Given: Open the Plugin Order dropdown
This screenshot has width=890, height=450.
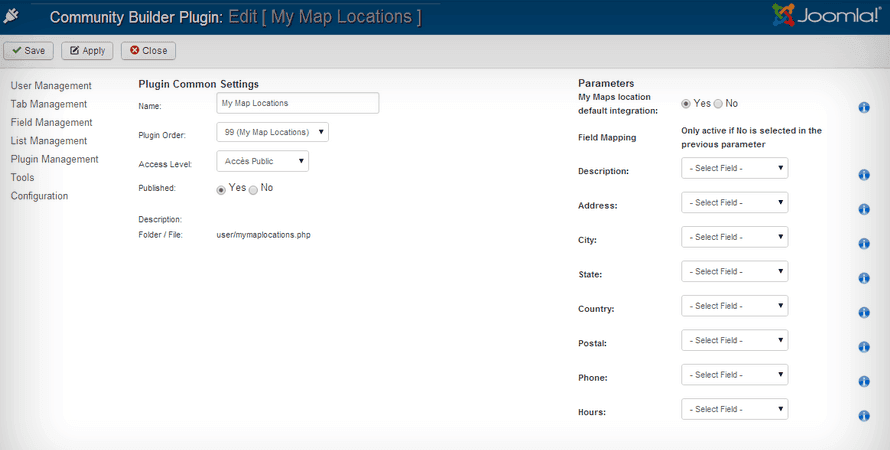Looking at the screenshot, I should point(272,132).
